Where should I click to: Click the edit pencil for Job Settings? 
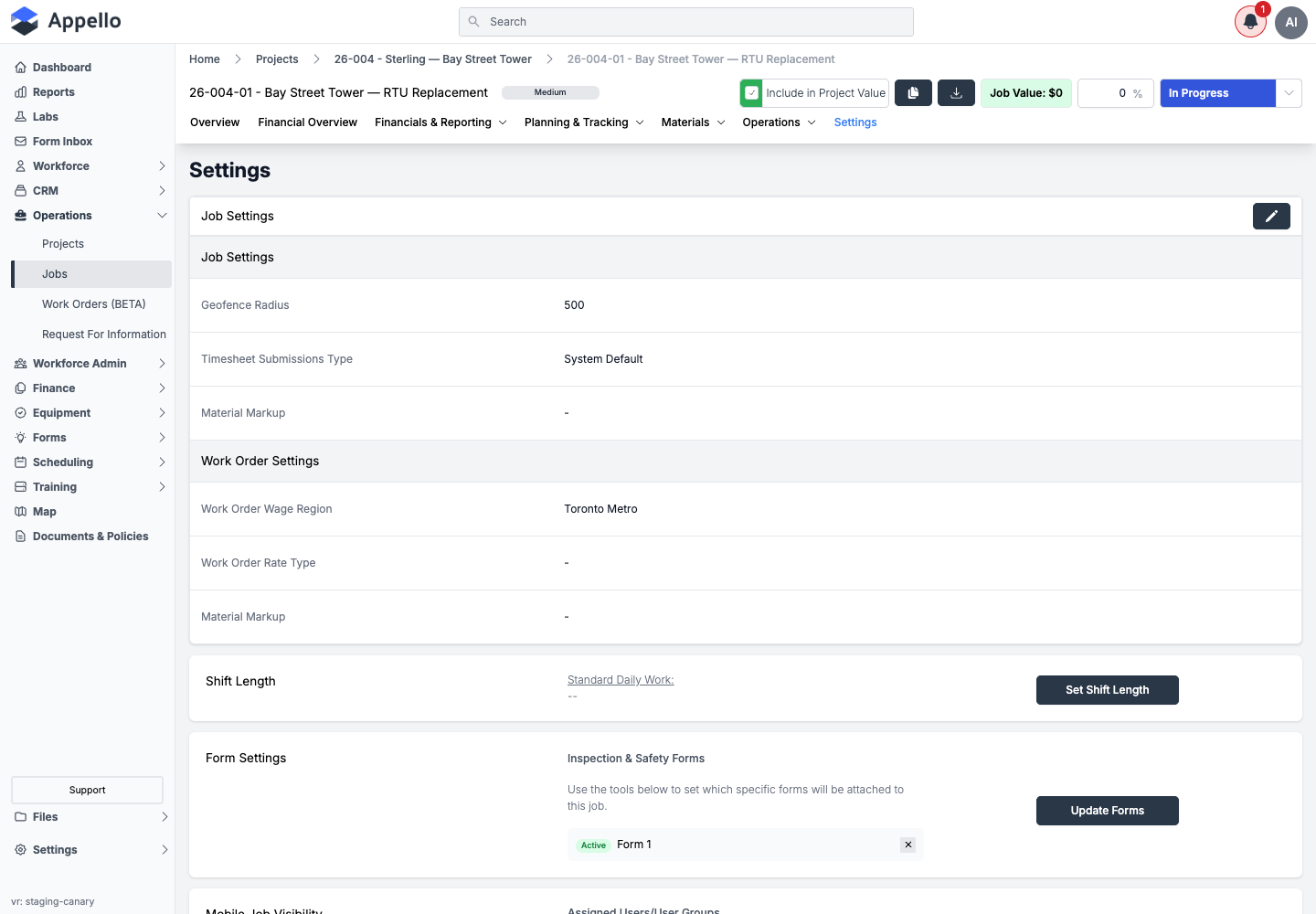1271,216
